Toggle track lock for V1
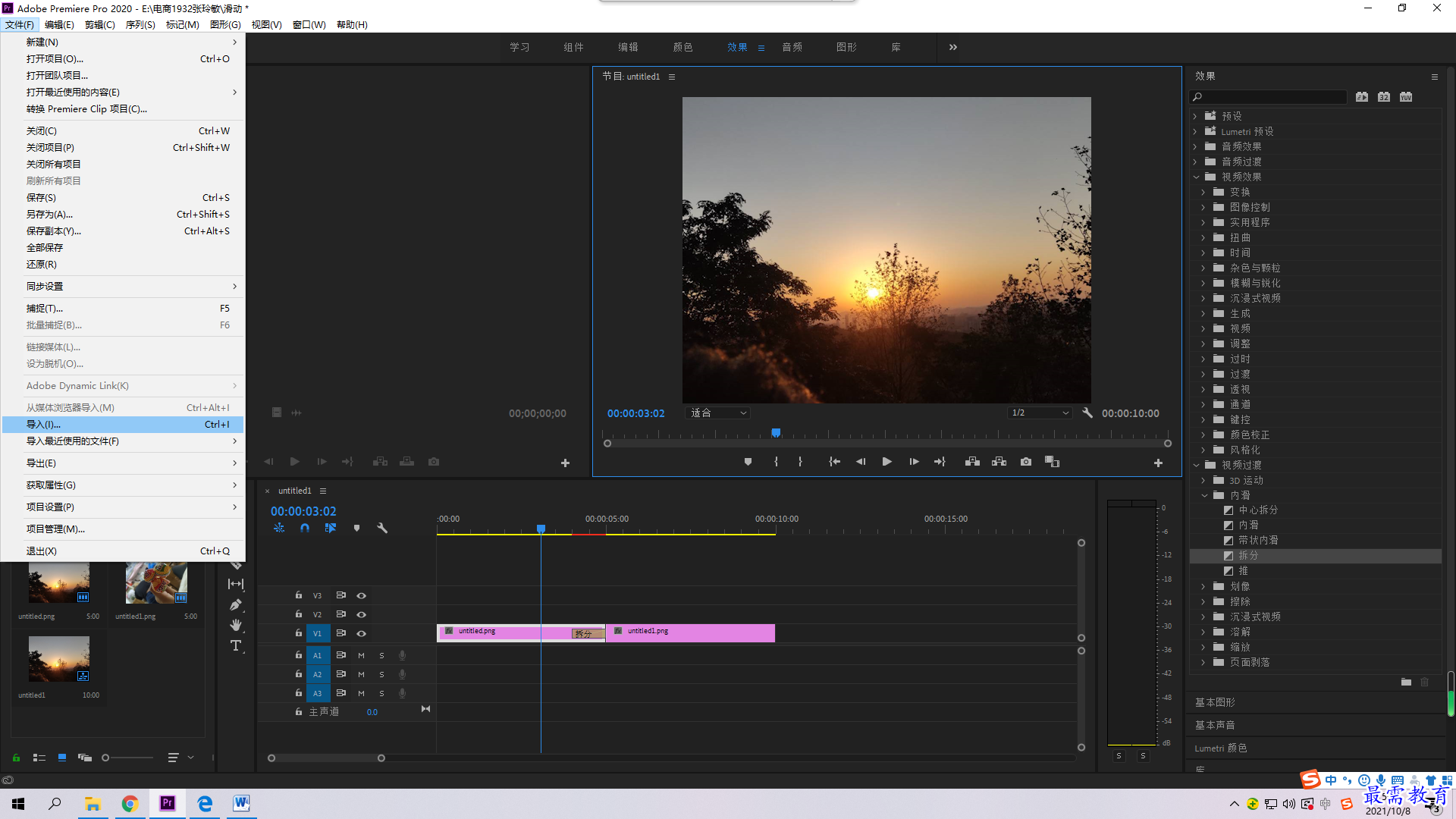The width and height of the screenshot is (1456, 819). [x=299, y=633]
